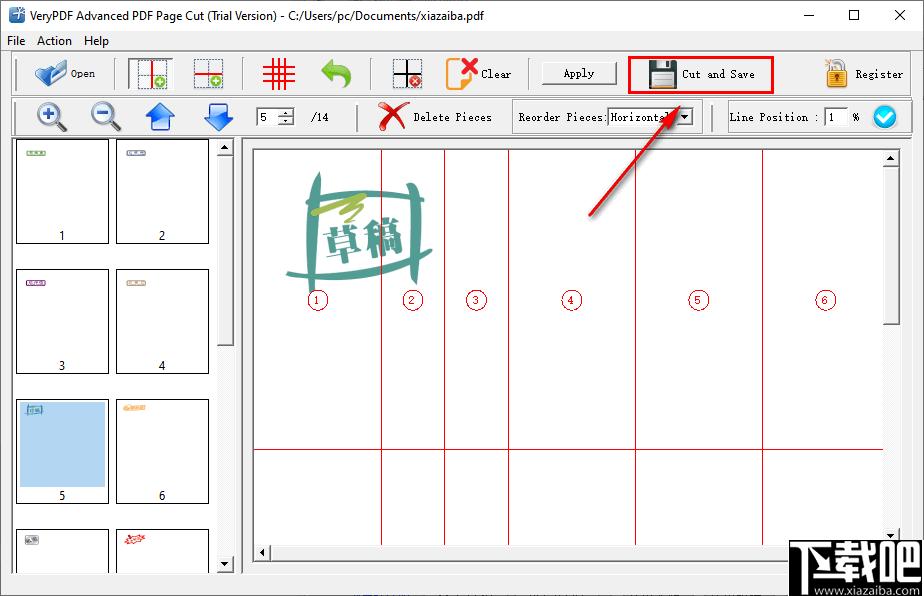Open the File menu

(16, 41)
